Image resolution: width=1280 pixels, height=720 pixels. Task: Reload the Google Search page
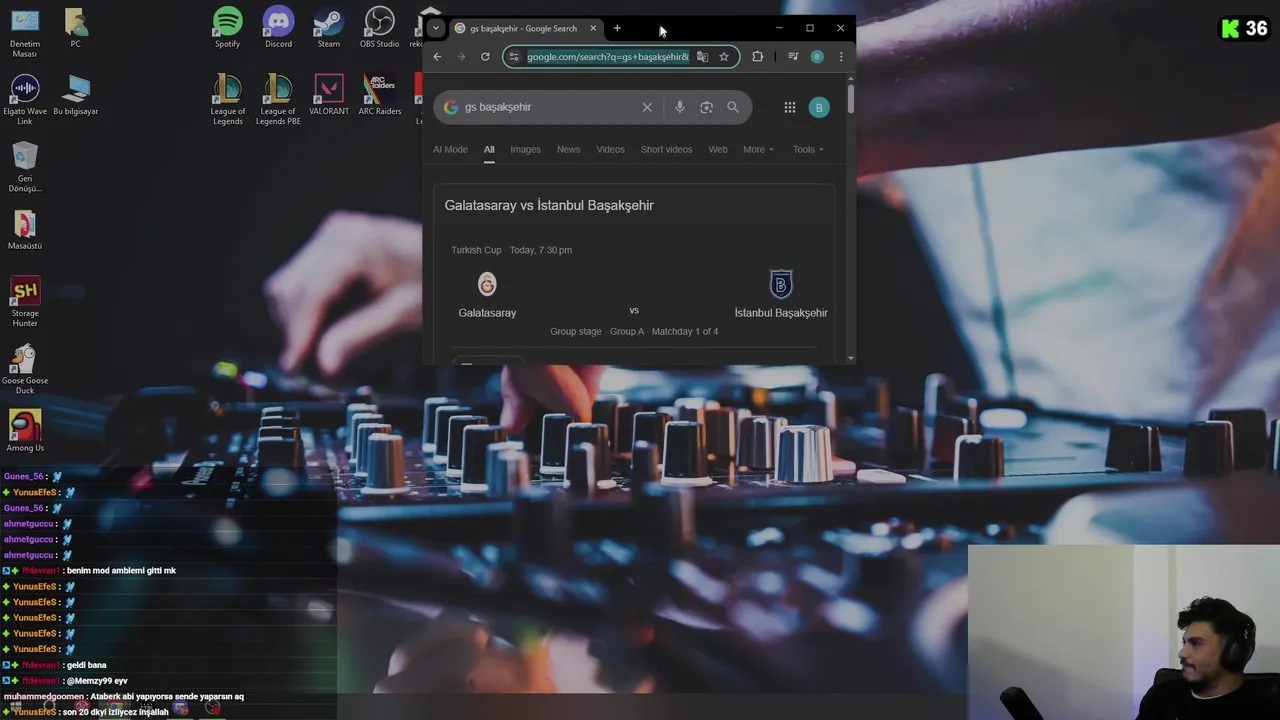pyautogui.click(x=485, y=57)
